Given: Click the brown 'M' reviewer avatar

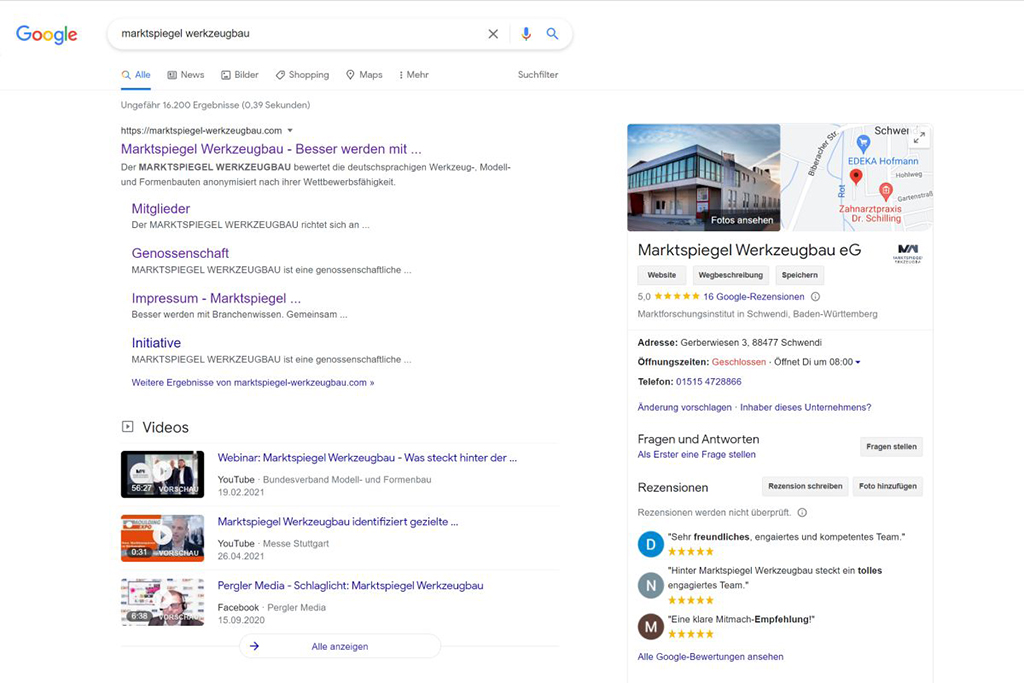Looking at the screenshot, I should pos(650,627).
